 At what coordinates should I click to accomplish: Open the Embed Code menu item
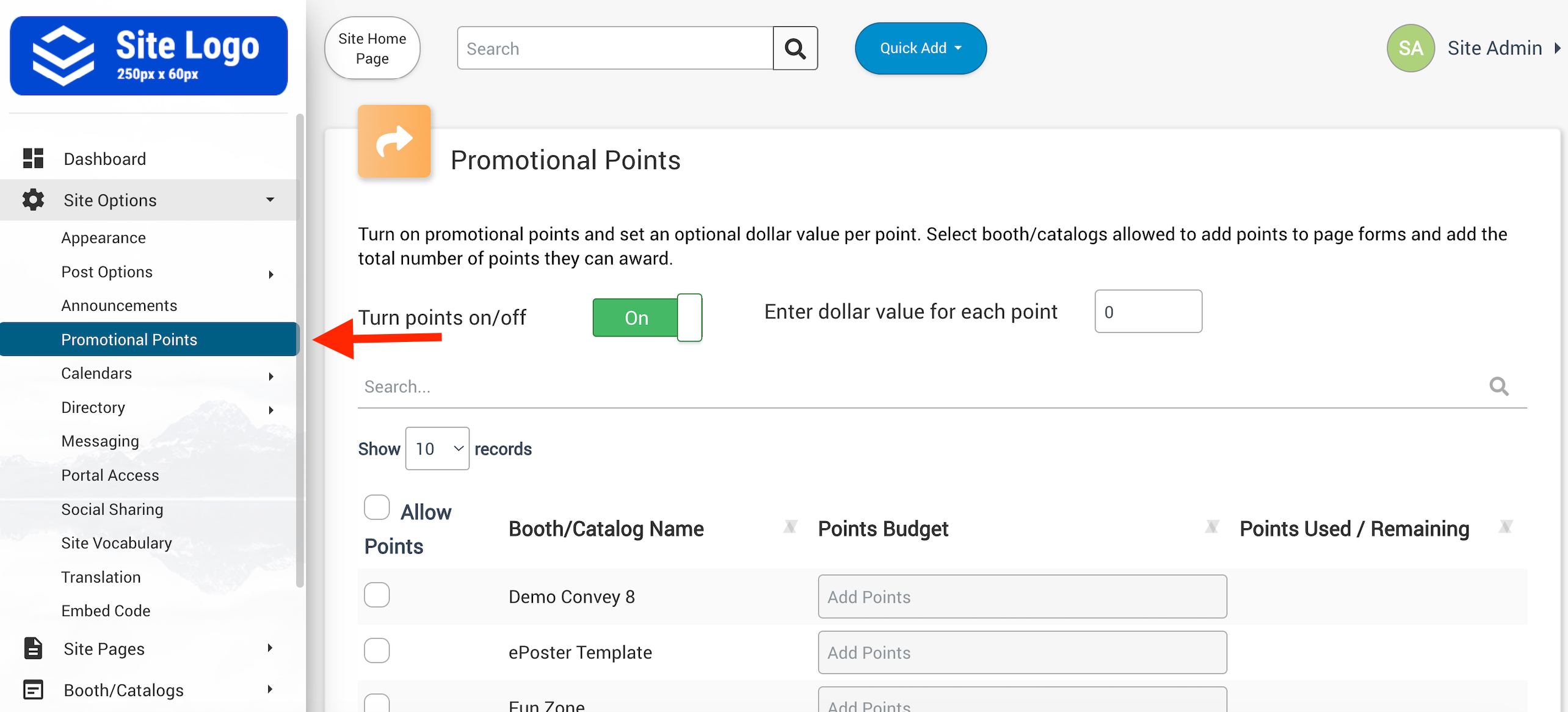[x=106, y=611]
